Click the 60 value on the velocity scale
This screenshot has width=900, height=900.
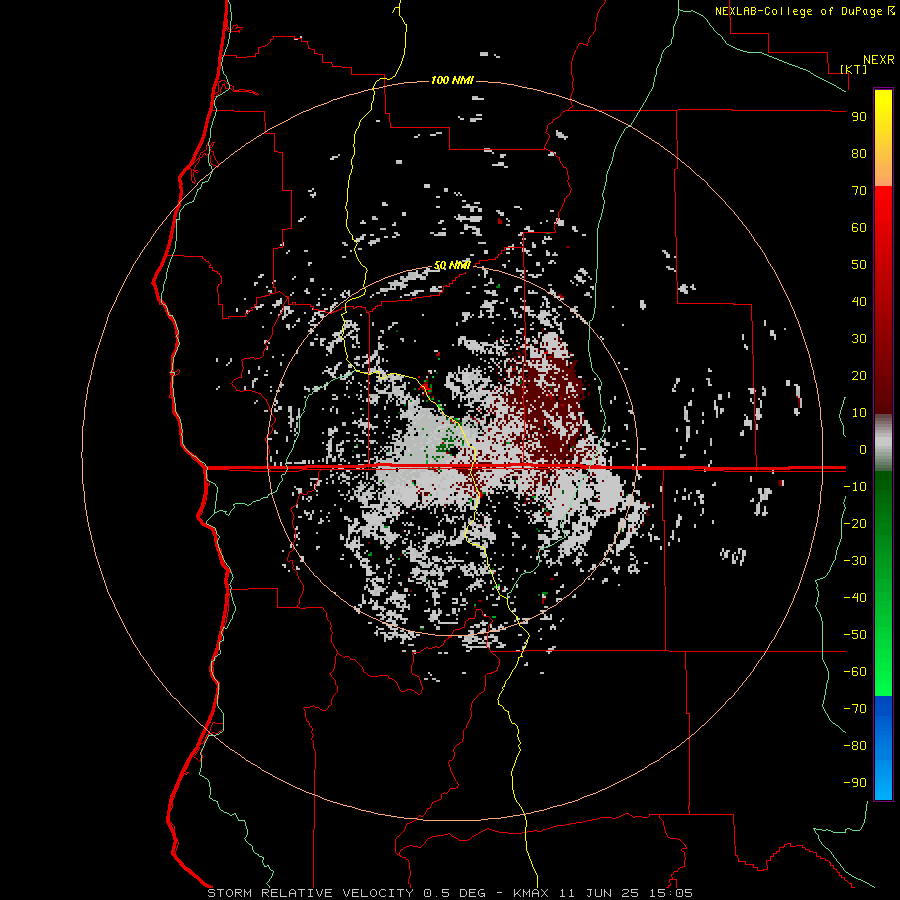859,227
